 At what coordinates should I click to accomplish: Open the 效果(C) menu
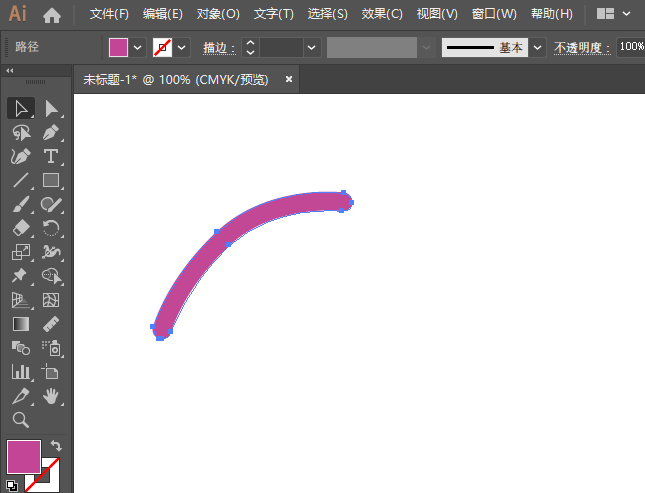pos(382,14)
